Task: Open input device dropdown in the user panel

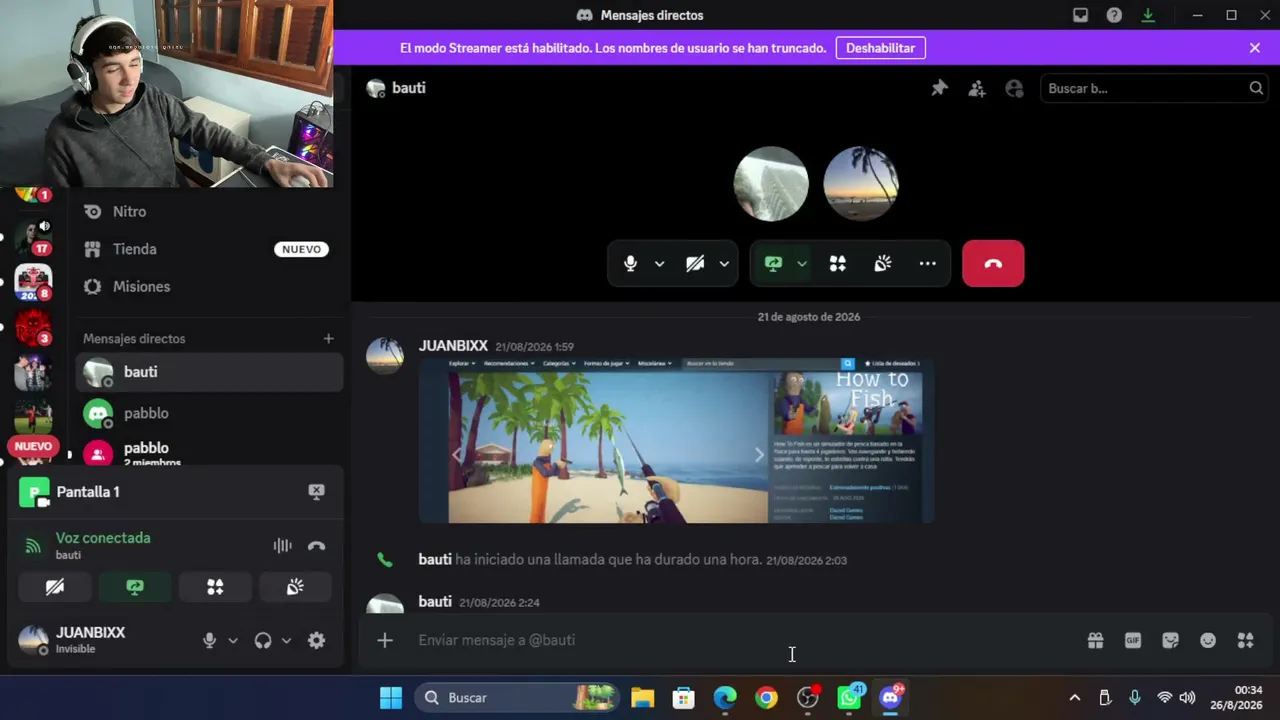Action: tap(233, 641)
